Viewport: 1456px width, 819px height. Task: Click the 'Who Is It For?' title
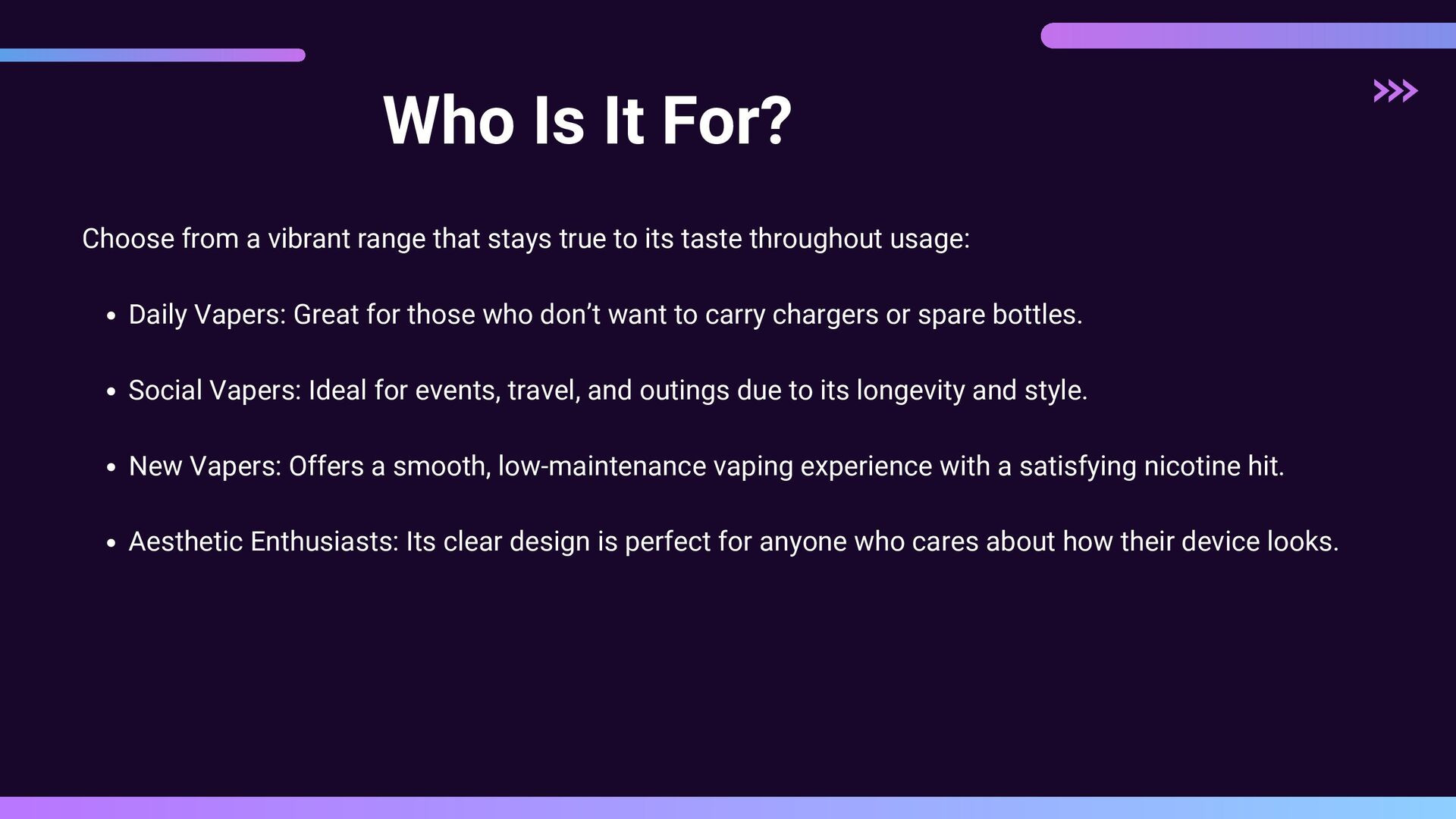pos(588,121)
